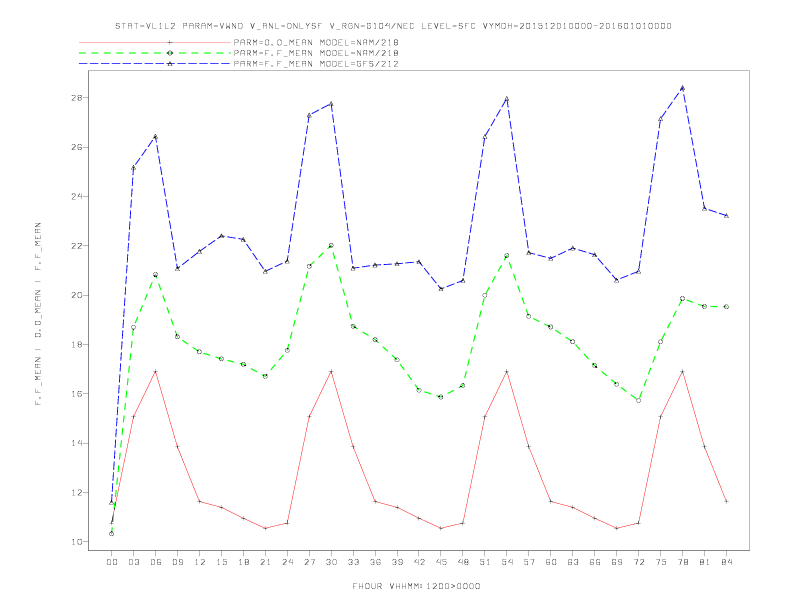Click x-axis forecast hour label 54
Screen dimensions: 792x612
[x=507, y=562]
